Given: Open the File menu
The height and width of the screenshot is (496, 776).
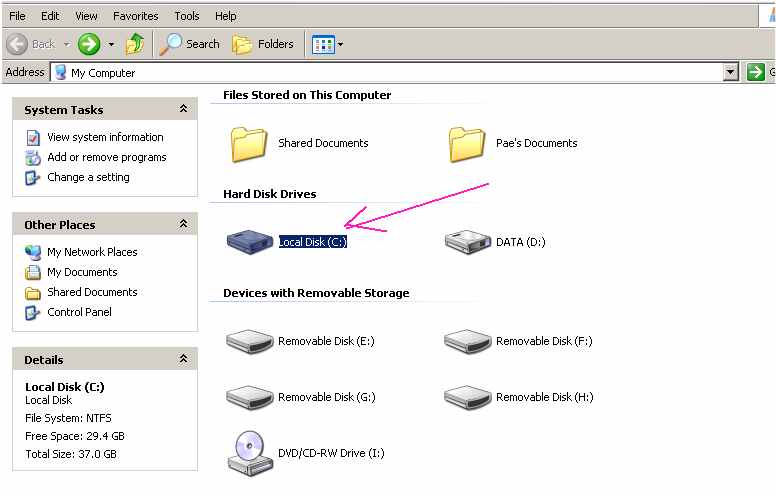Looking at the screenshot, I should (x=17, y=16).
